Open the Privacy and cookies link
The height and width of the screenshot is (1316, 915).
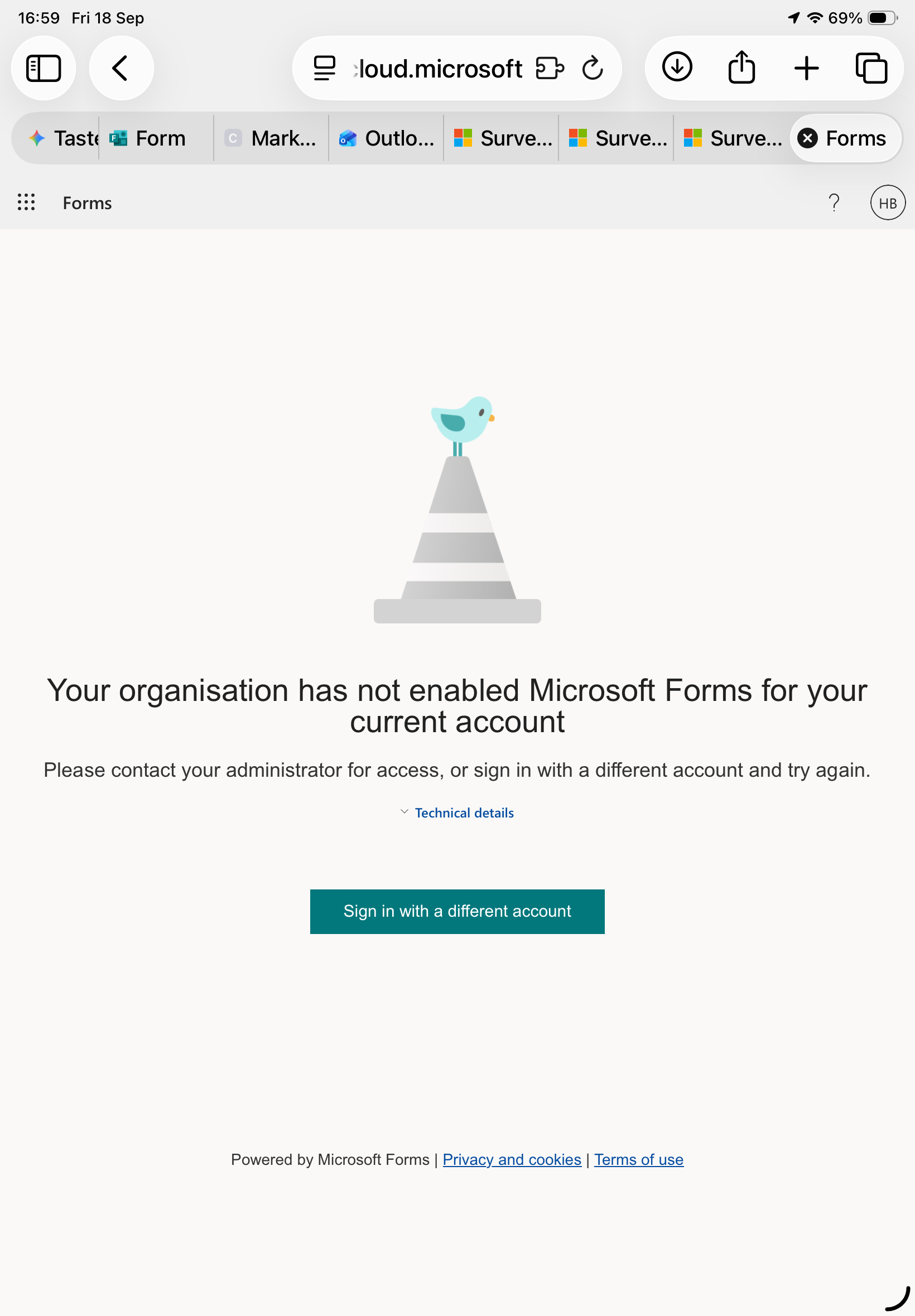[x=512, y=1160]
